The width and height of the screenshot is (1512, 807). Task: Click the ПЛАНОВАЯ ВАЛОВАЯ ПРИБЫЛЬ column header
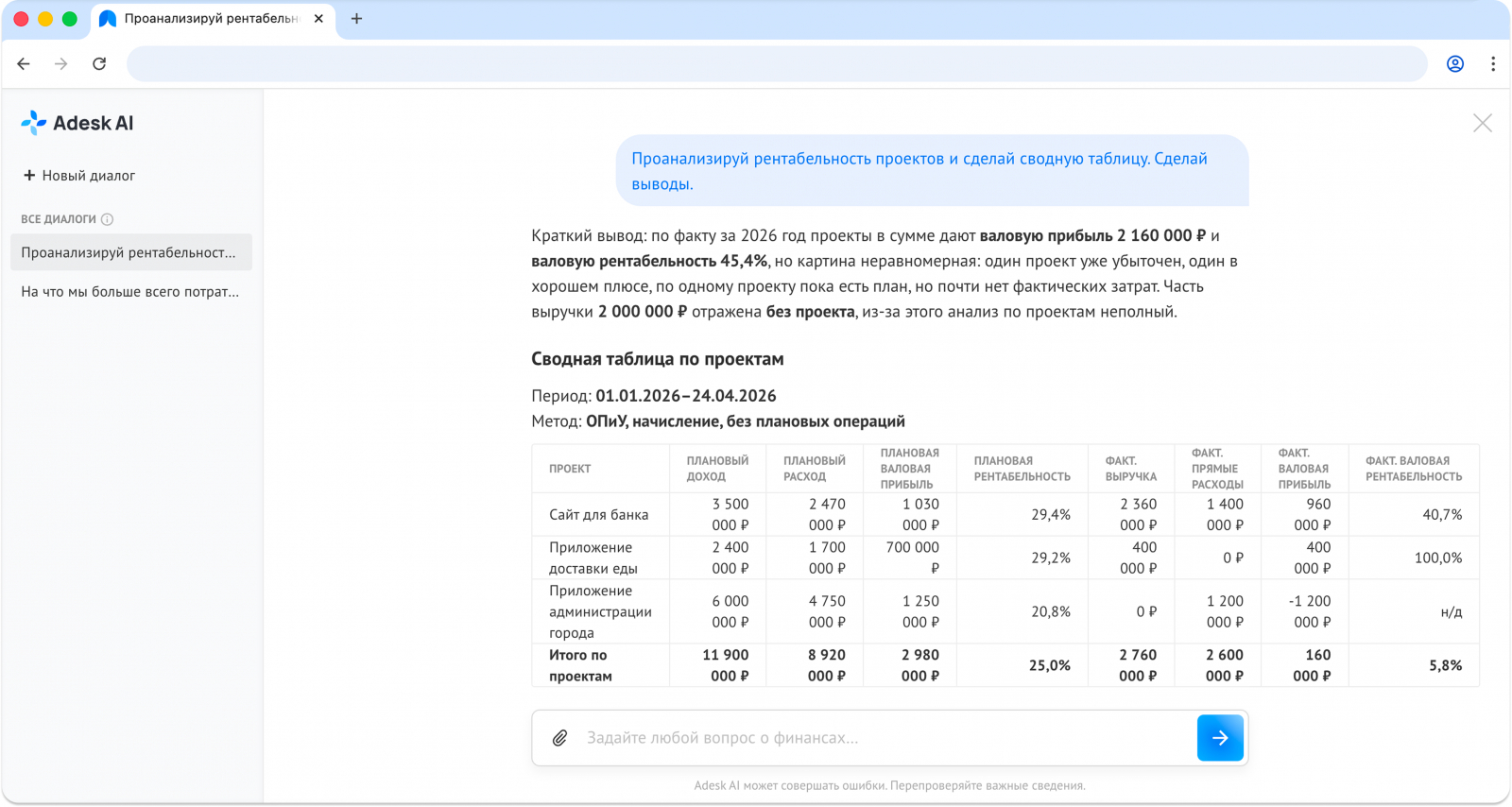[909, 469]
